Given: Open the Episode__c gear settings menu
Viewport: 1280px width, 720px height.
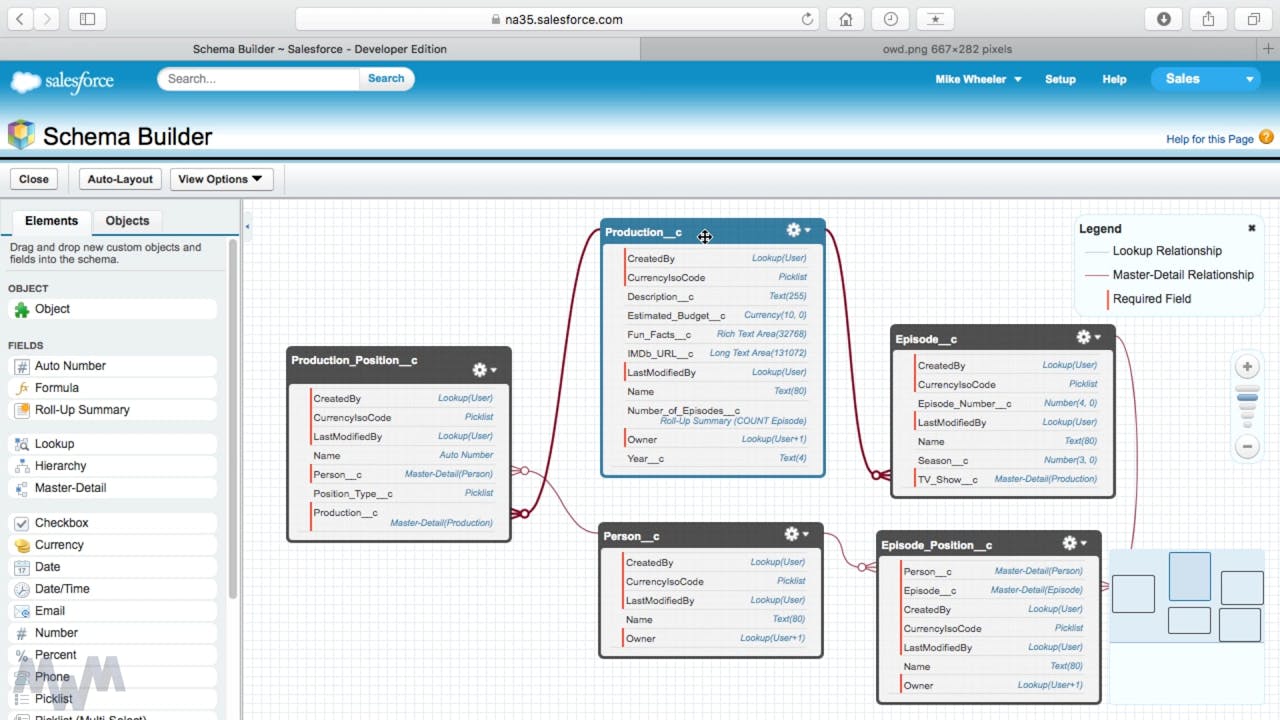Looking at the screenshot, I should click(x=1088, y=338).
